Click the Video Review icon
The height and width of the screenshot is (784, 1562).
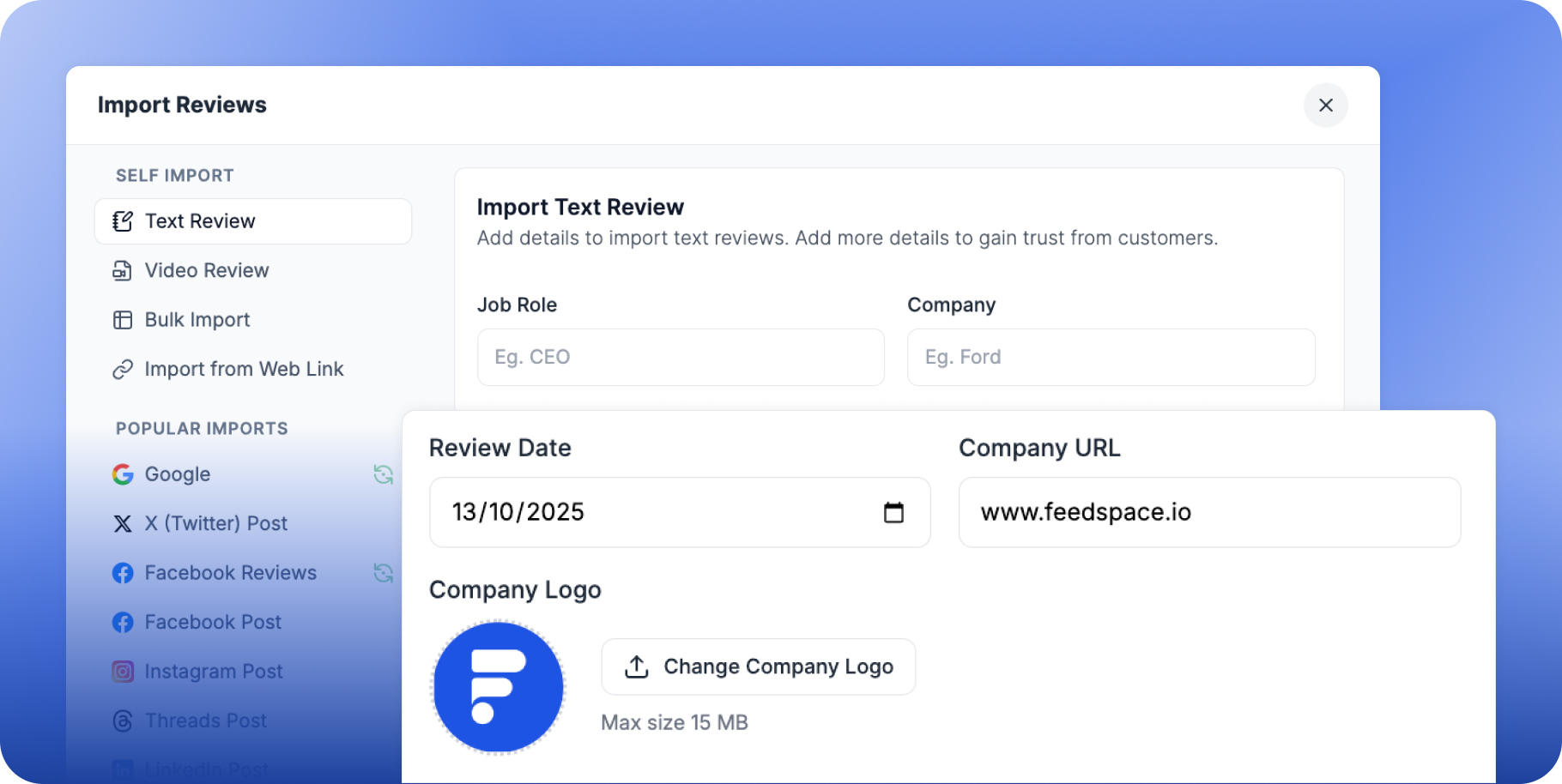point(123,270)
